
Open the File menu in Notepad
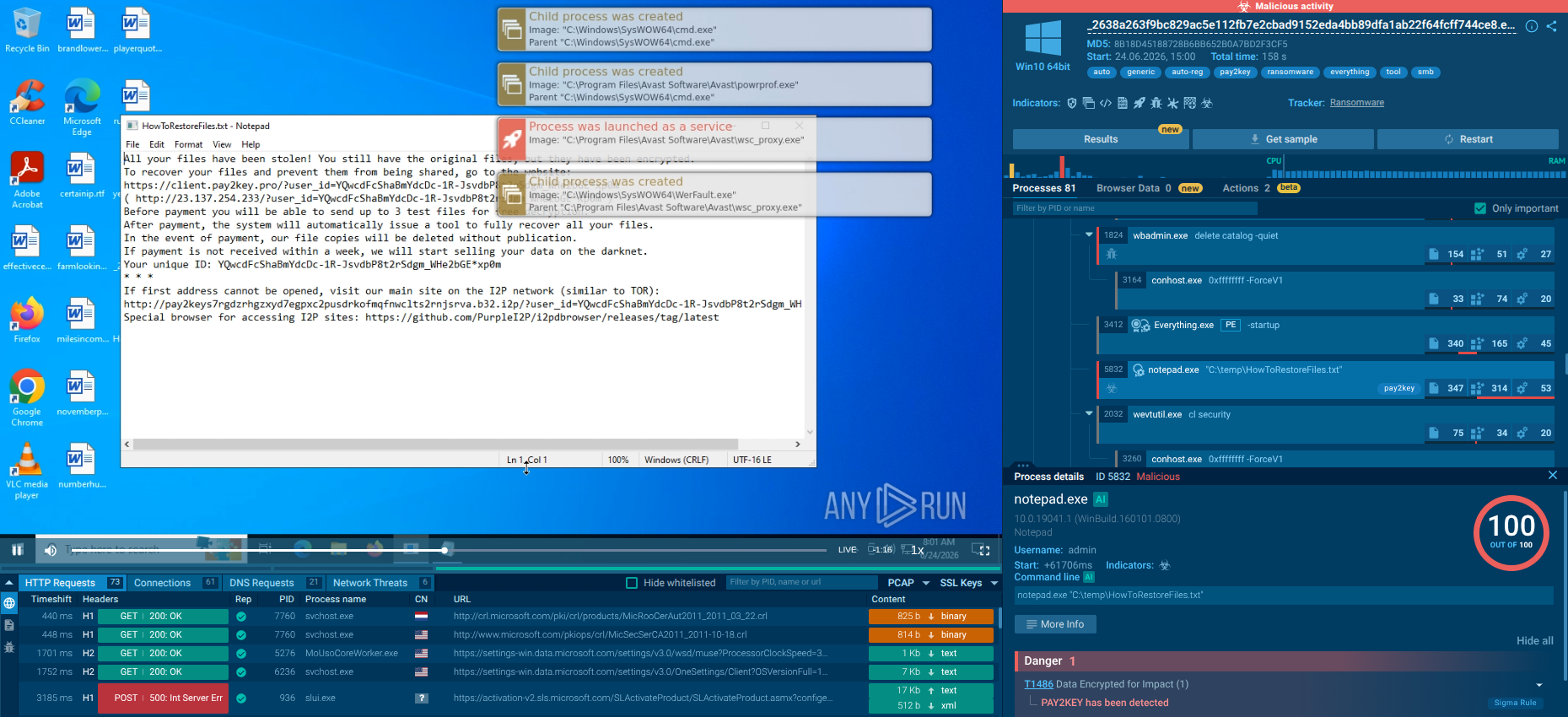coord(132,144)
